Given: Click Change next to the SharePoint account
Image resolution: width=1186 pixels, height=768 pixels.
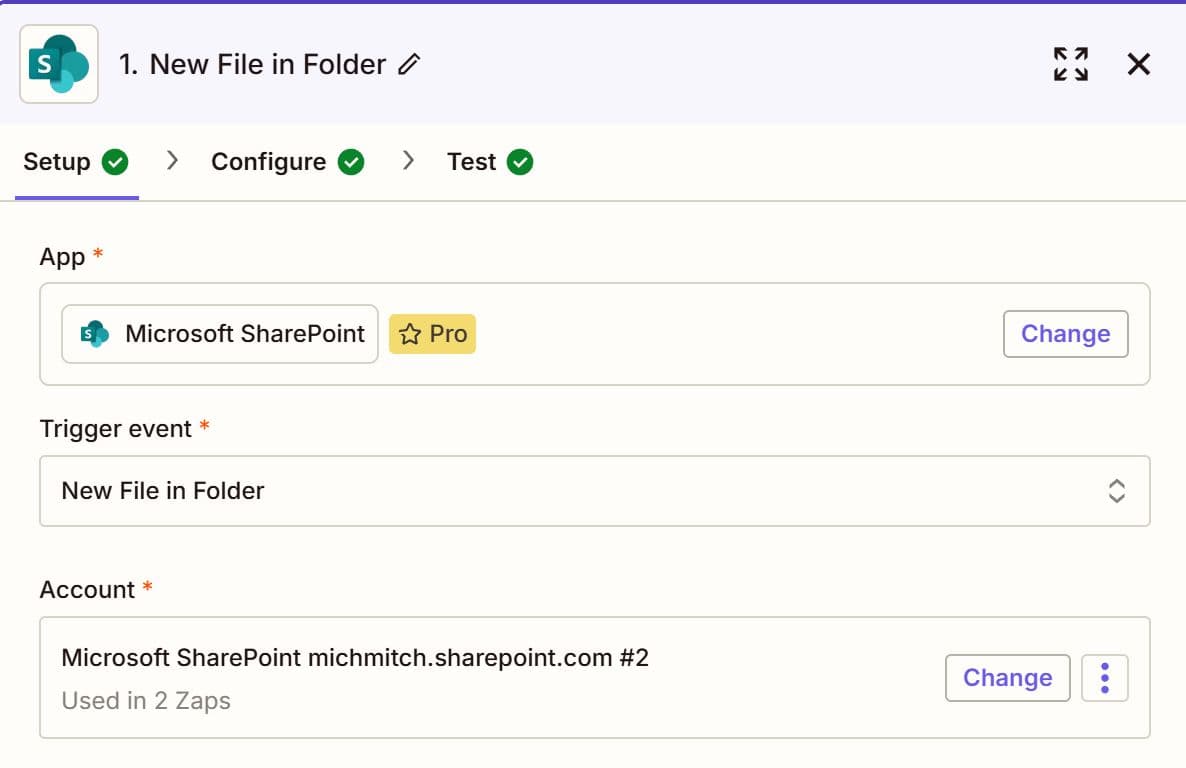Looking at the screenshot, I should pos(1007,677).
